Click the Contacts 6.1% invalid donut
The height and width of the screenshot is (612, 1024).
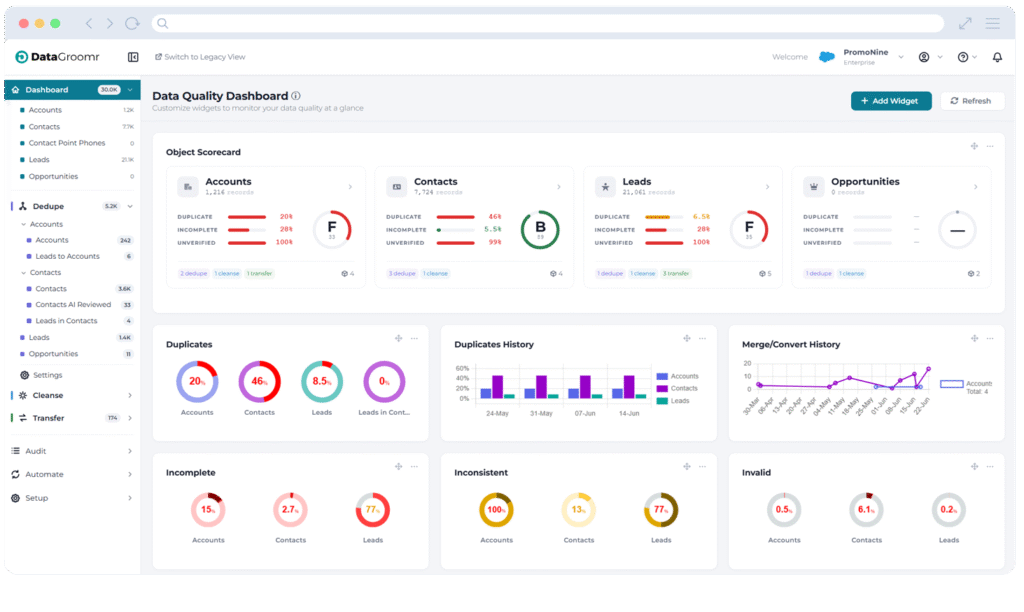coord(867,509)
